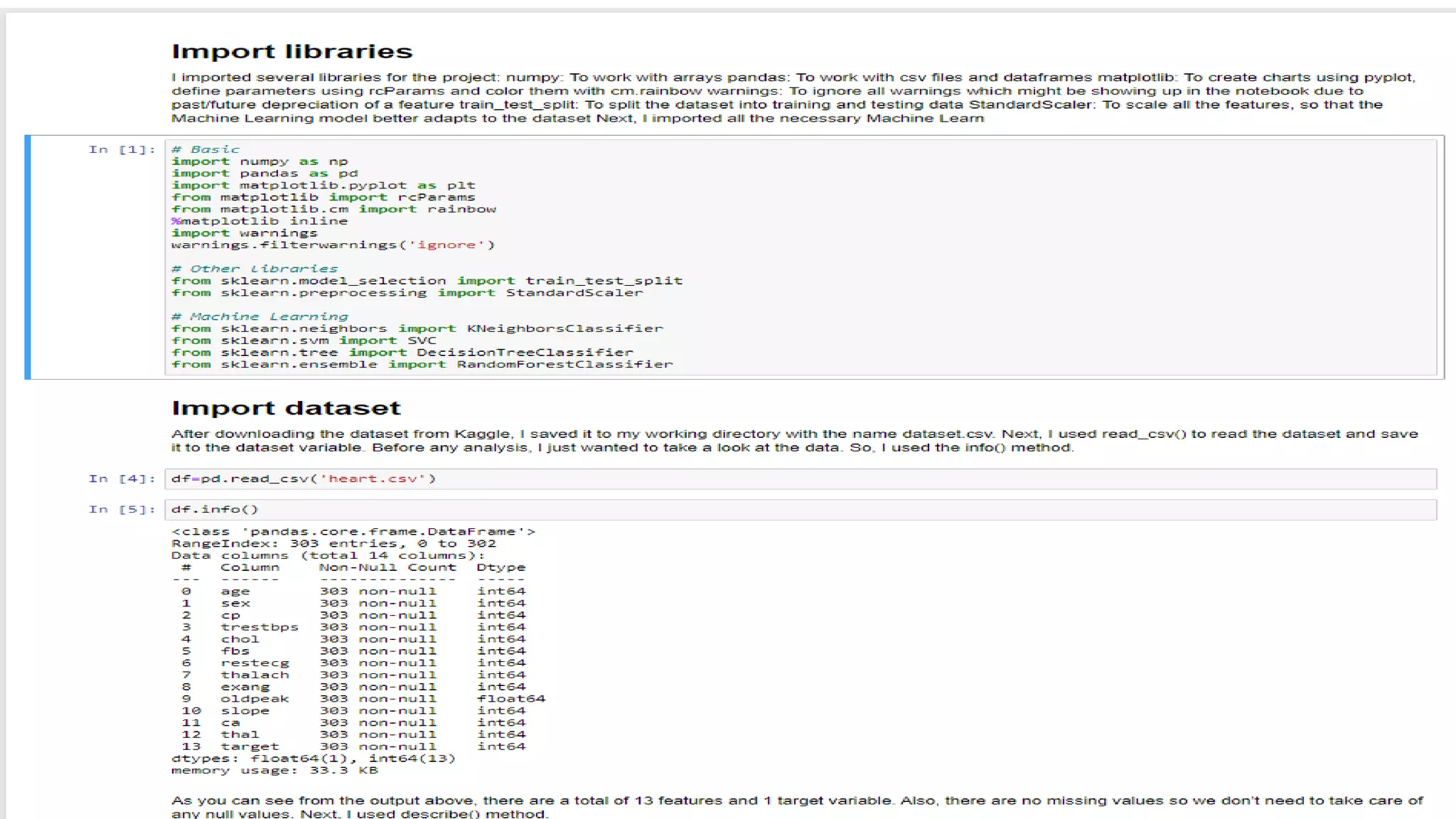Click the In [5] cell prompt
The image size is (1456, 819).
[122, 509]
